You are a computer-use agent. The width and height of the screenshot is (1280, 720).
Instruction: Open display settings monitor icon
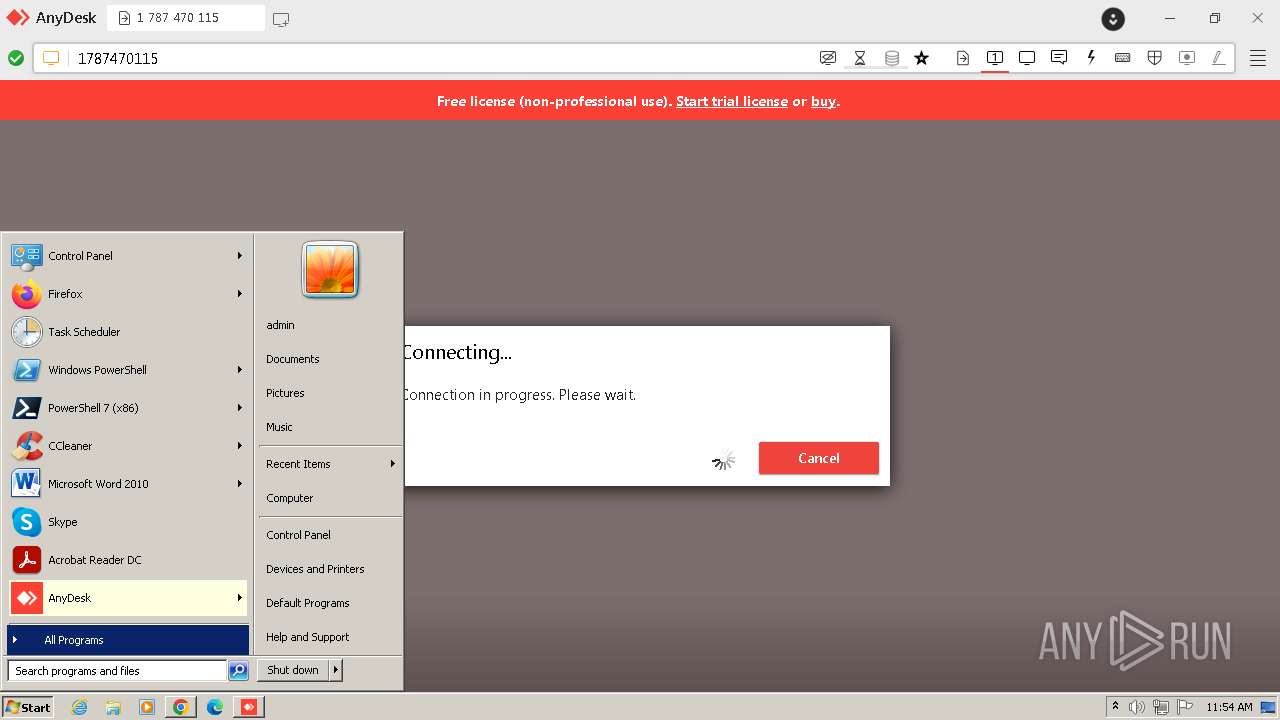click(x=1027, y=58)
